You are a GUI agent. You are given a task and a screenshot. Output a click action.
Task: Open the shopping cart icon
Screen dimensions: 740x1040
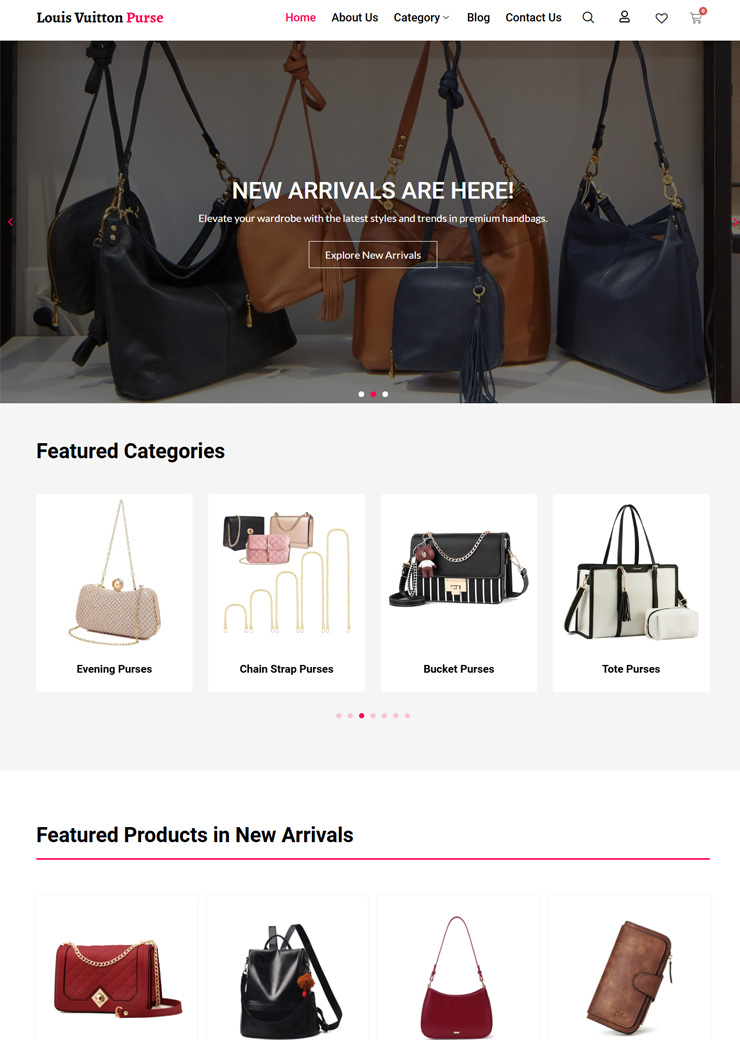click(697, 17)
